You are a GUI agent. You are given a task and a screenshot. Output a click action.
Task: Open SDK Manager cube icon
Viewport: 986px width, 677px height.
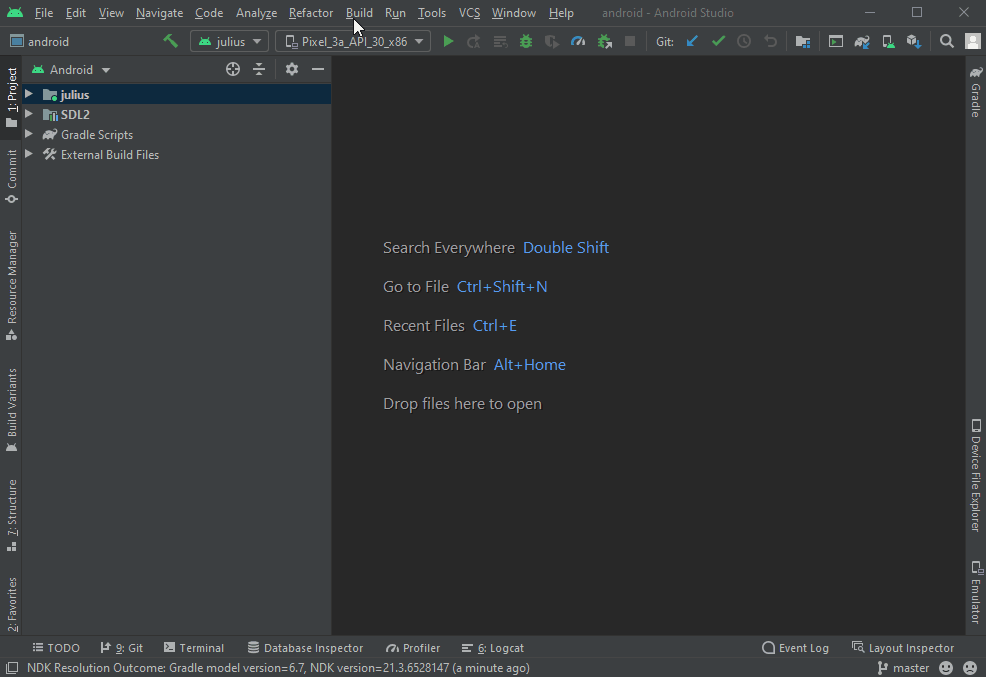pos(914,41)
